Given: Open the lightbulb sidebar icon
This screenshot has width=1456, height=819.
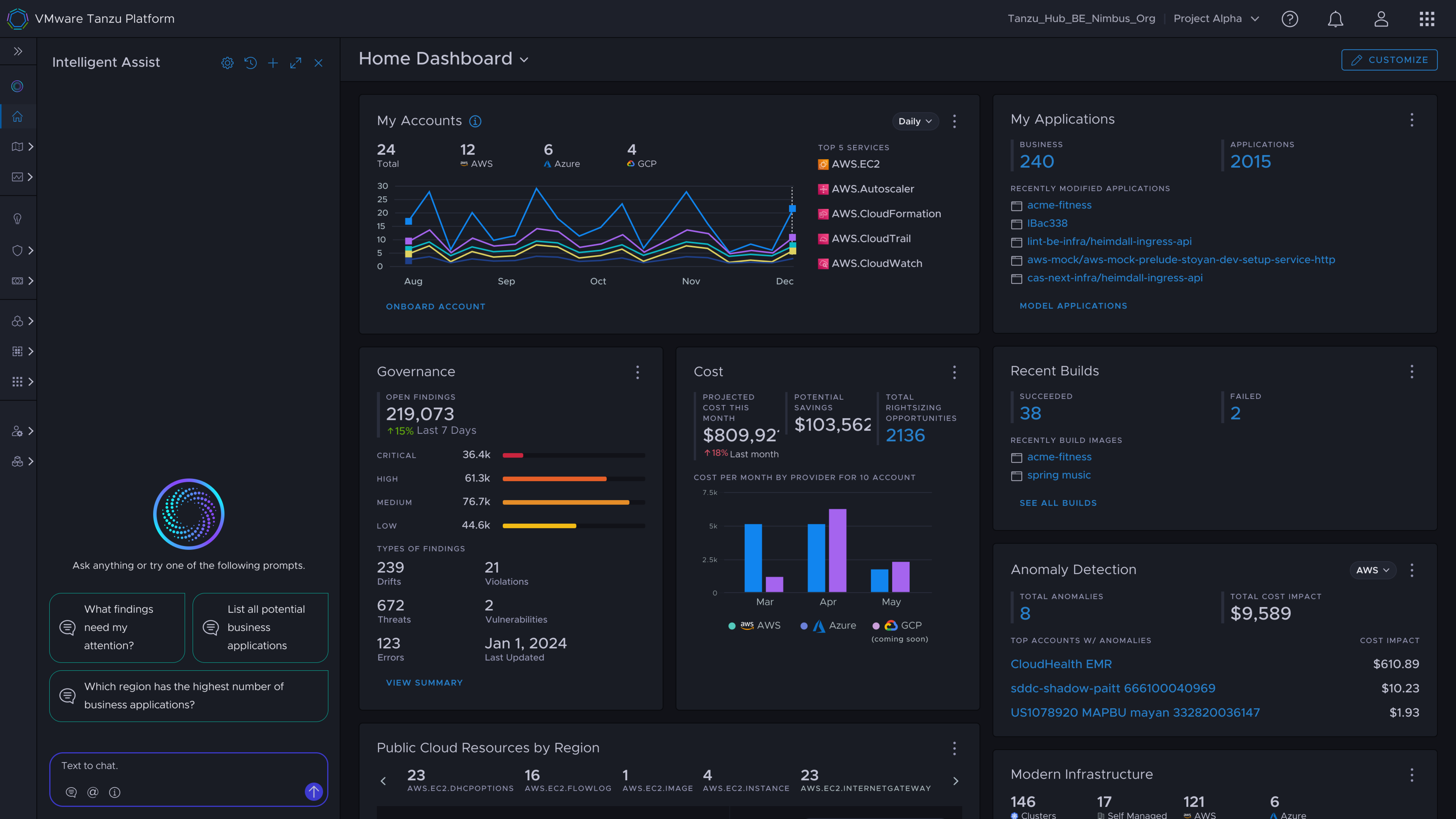Looking at the screenshot, I should 17,219.
